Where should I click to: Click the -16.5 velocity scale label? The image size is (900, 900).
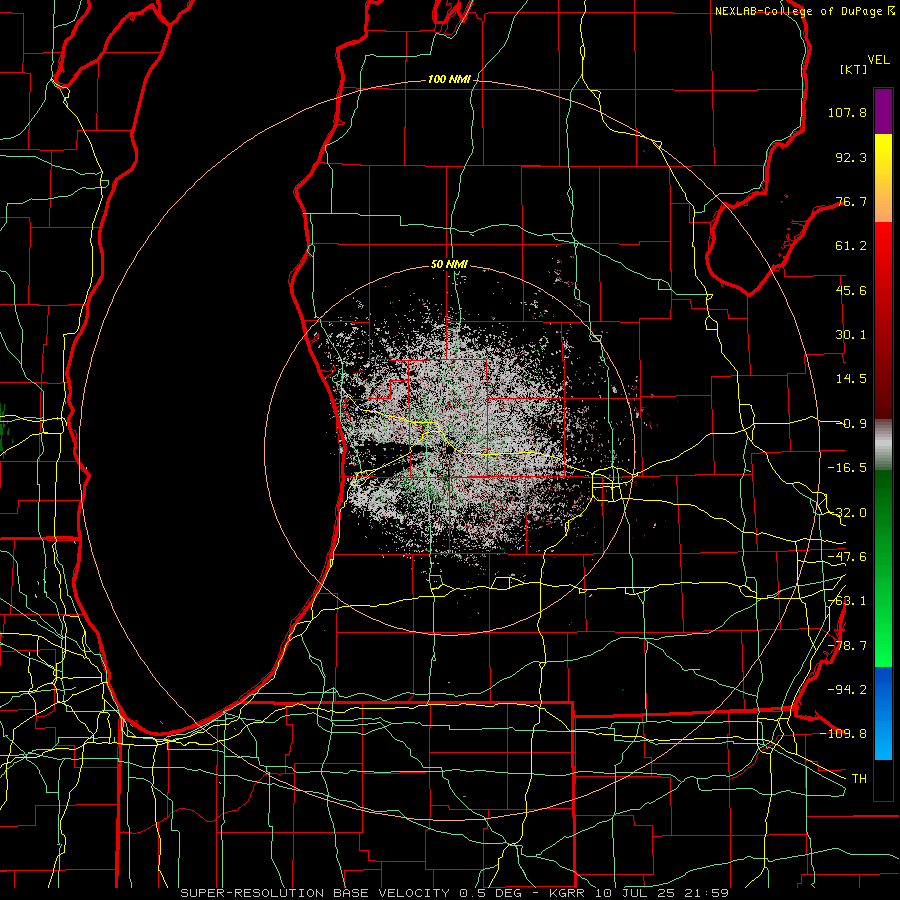click(x=847, y=468)
